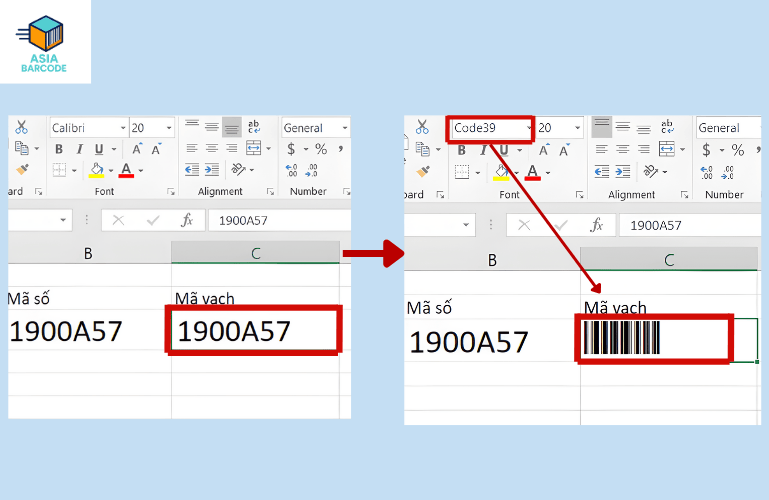
Task: Toggle Italic in left screenshot
Action: [x=79, y=149]
